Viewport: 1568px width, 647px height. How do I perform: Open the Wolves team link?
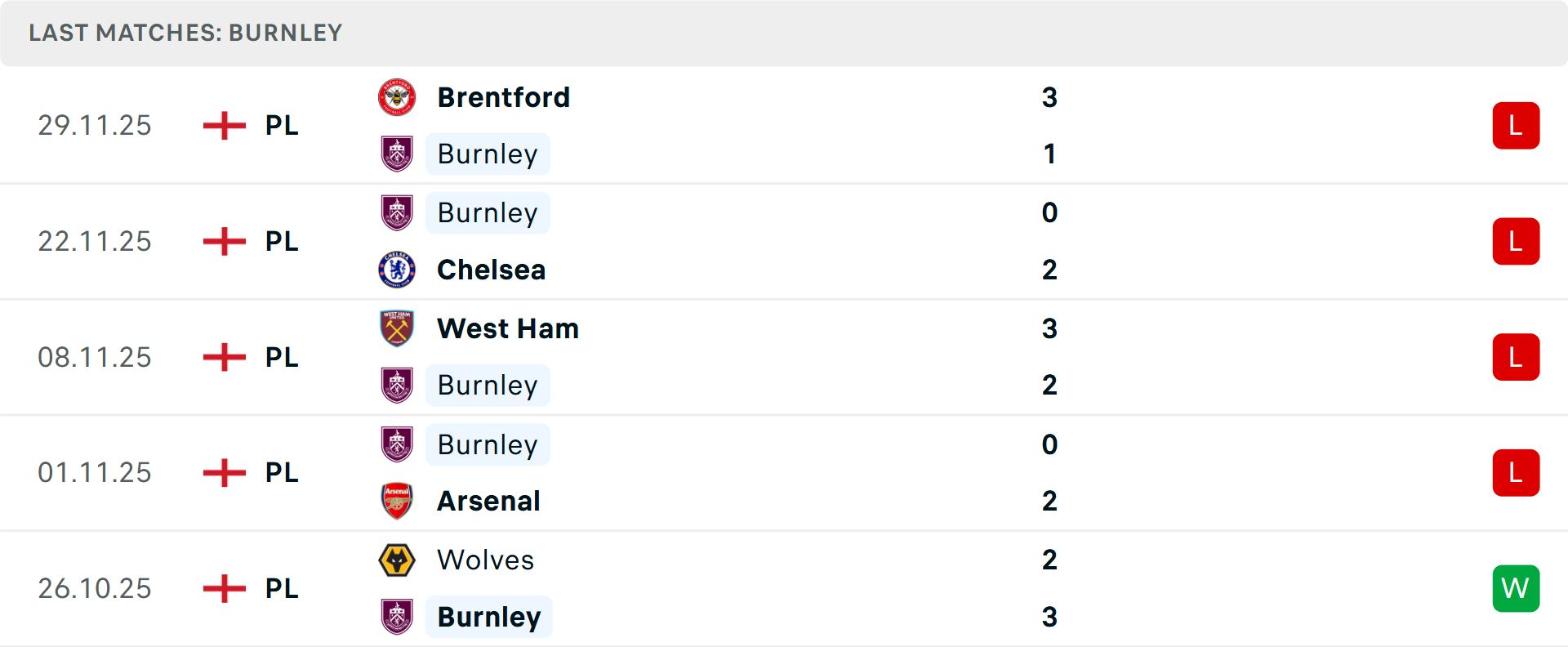pyautogui.click(x=485, y=560)
